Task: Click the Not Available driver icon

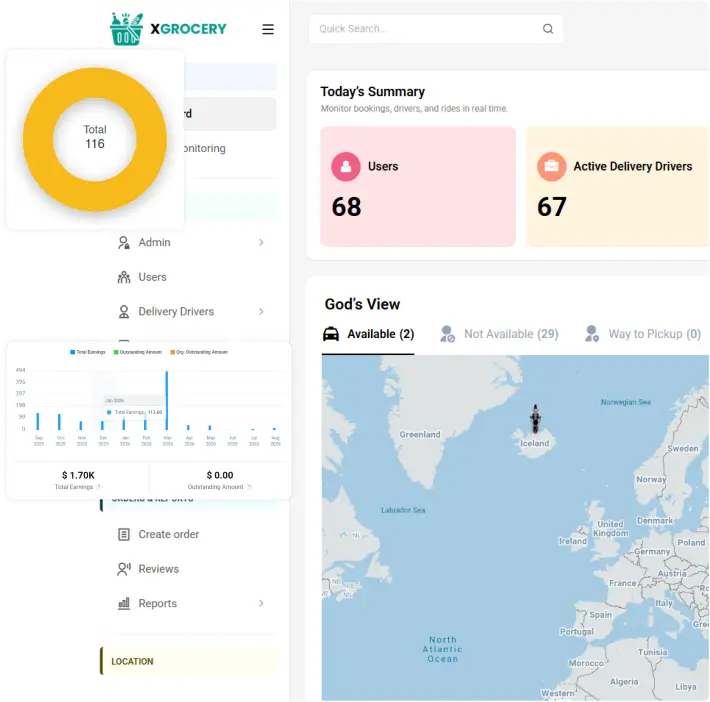Action: point(447,334)
